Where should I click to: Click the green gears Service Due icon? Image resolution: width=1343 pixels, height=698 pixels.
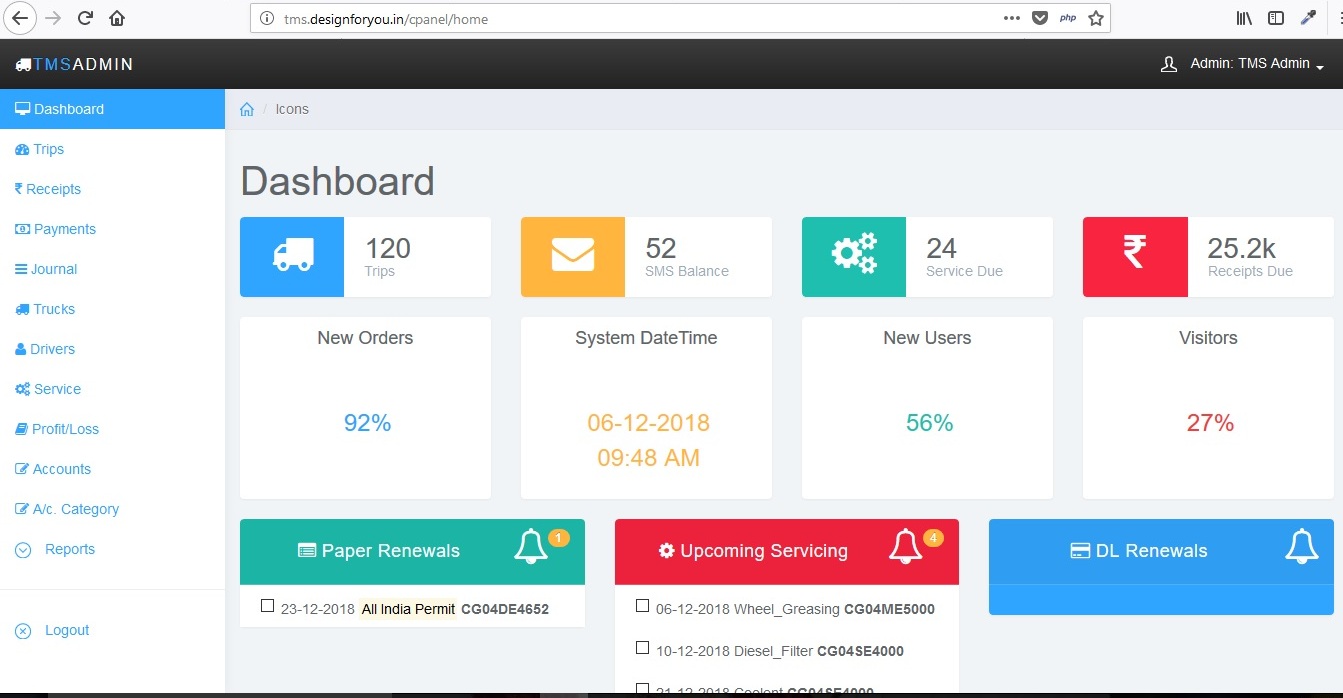pos(854,257)
